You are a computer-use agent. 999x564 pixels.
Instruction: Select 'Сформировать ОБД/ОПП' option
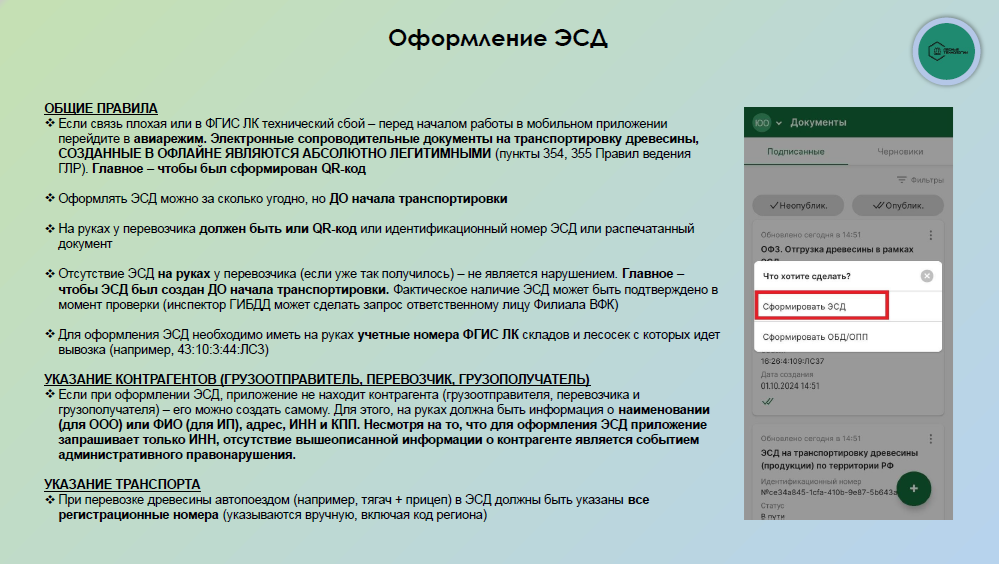(815, 337)
